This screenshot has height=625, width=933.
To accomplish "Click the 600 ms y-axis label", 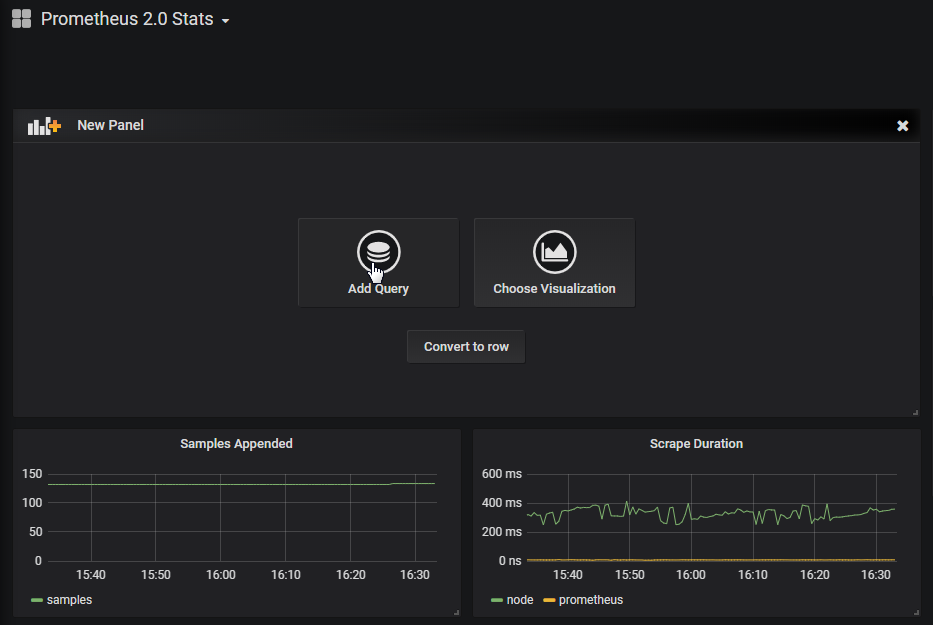I will click(x=502, y=474).
